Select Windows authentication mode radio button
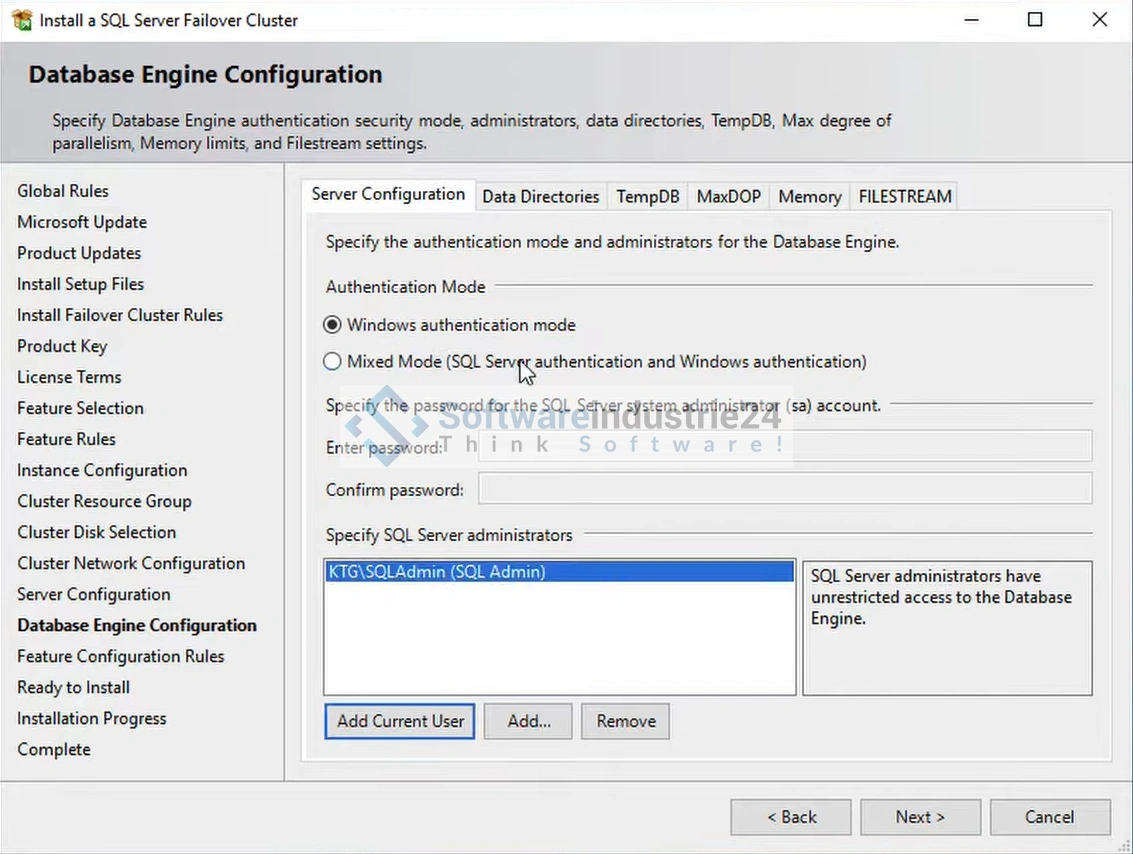Image resolution: width=1133 pixels, height=854 pixels. pyautogui.click(x=333, y=325)
